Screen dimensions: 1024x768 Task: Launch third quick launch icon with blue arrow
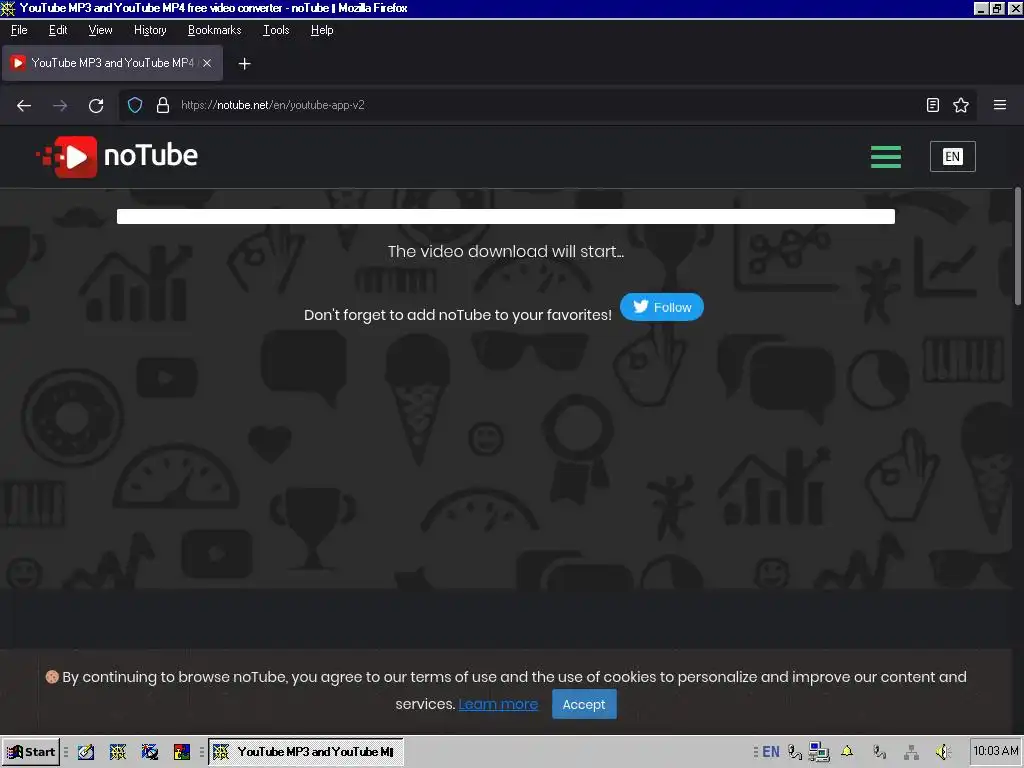(x=150, y=752)
